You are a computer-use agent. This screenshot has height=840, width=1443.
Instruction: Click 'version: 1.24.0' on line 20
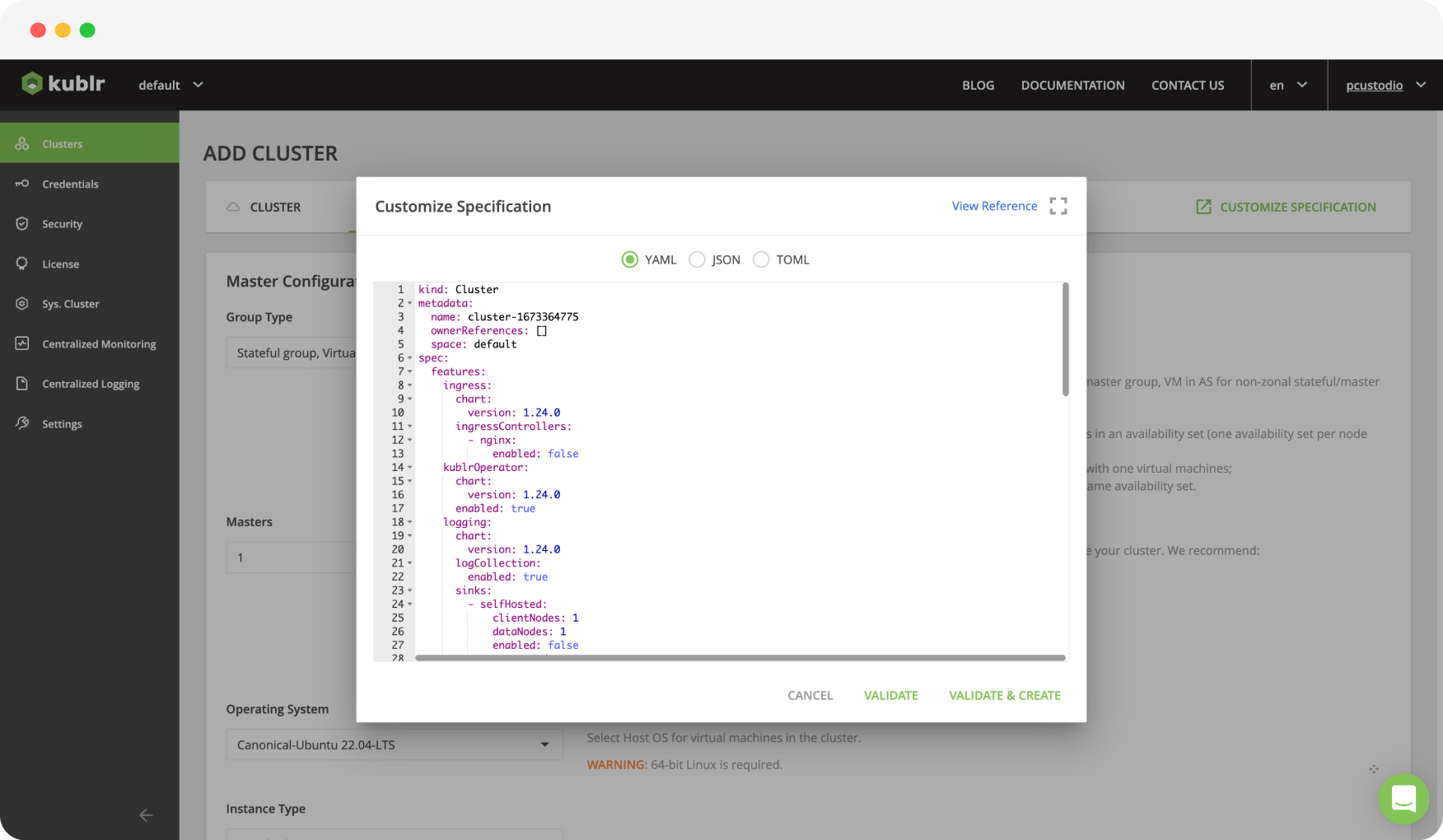coord(514,550)
